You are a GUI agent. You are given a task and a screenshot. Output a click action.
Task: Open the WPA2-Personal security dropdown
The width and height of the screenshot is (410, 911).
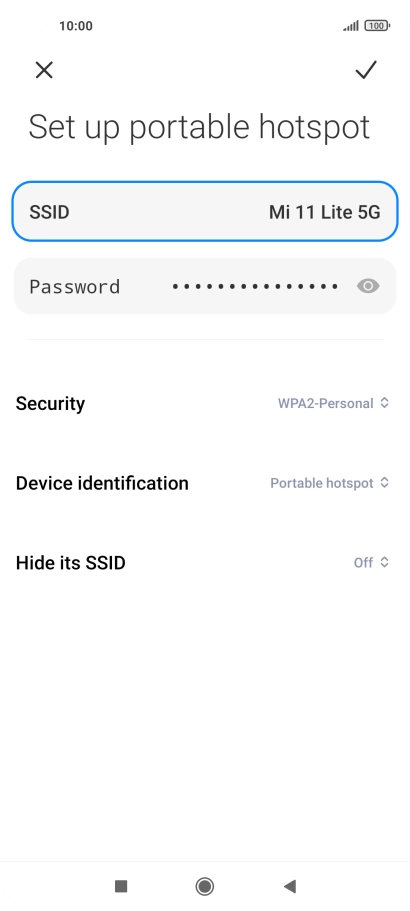tap(333, 403)
